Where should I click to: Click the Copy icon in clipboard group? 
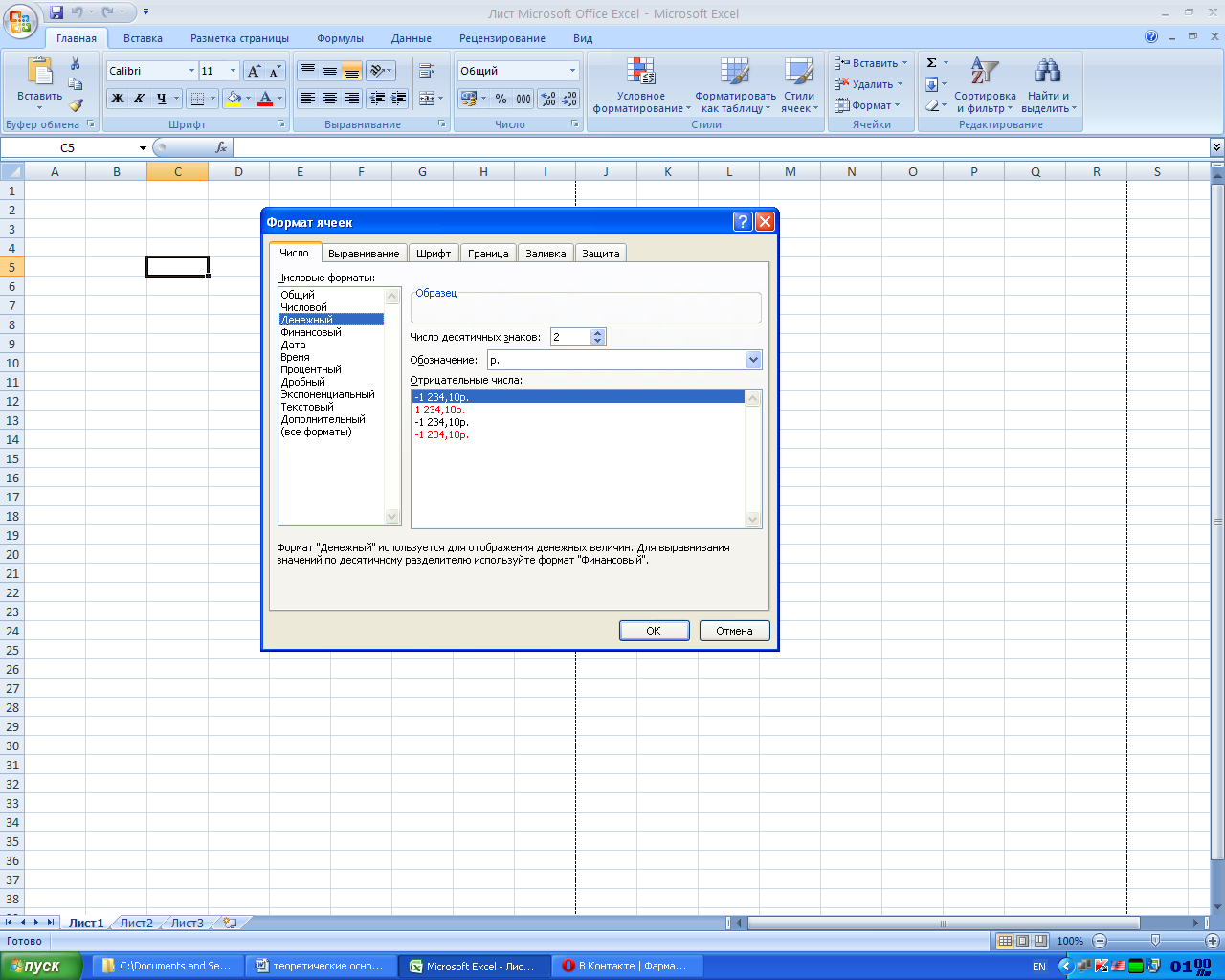(76, 84)
